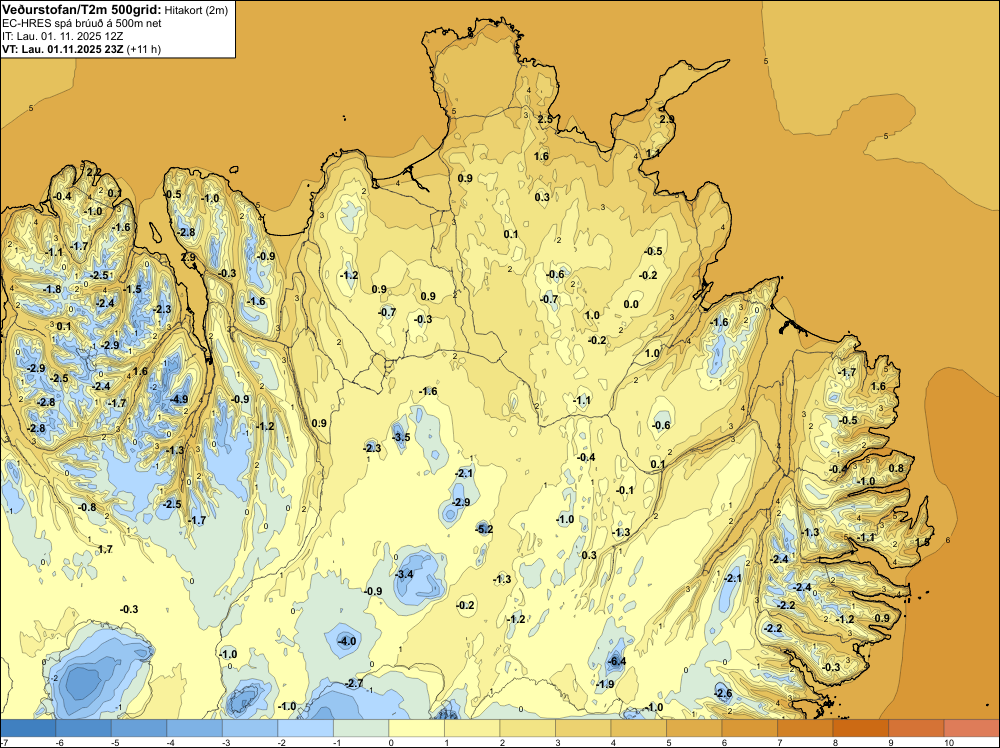This screenshot has width=1000, height=748.
Task: Click the 'EC-HRES spá brúuð á 500m net' line
Action: 82,23
